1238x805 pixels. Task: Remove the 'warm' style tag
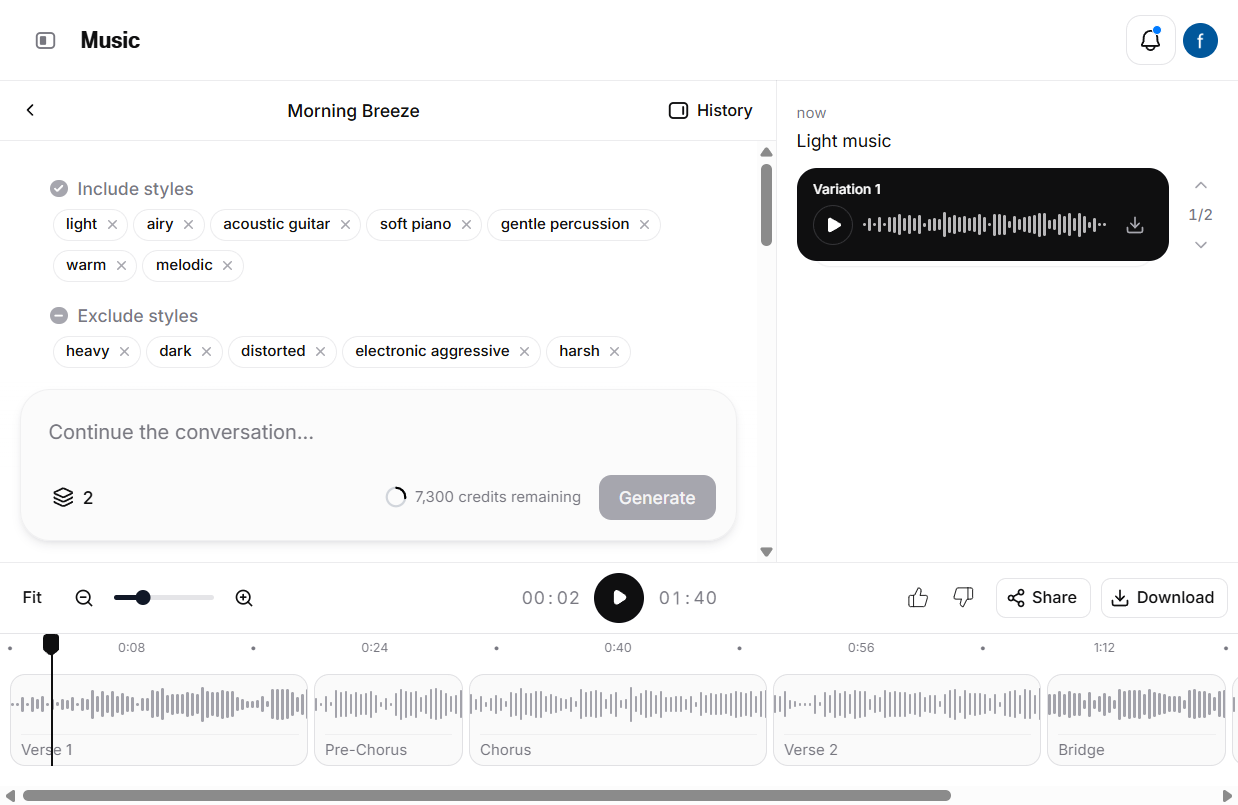[x=121, y=266]
